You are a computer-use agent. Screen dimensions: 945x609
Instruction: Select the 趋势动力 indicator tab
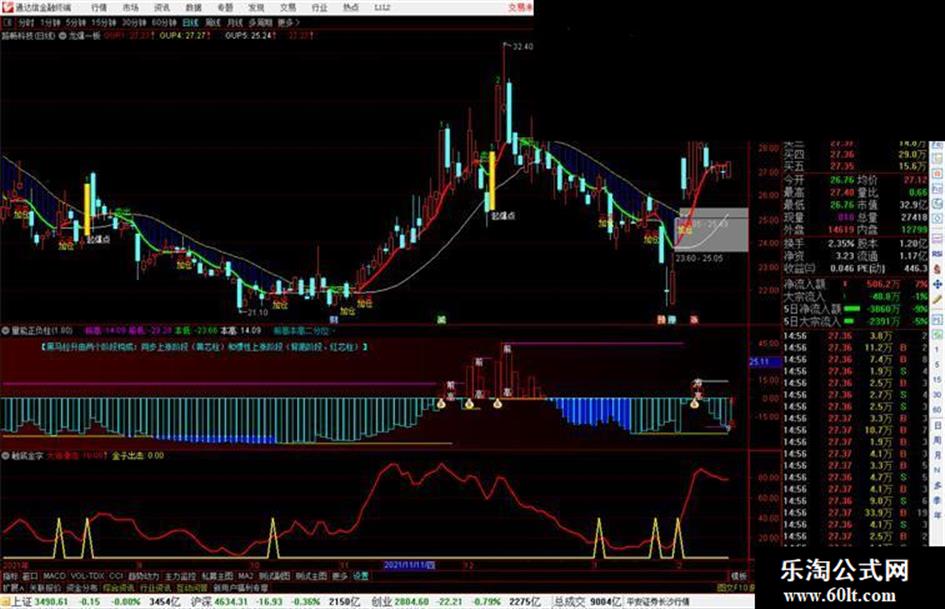point(143,576)
